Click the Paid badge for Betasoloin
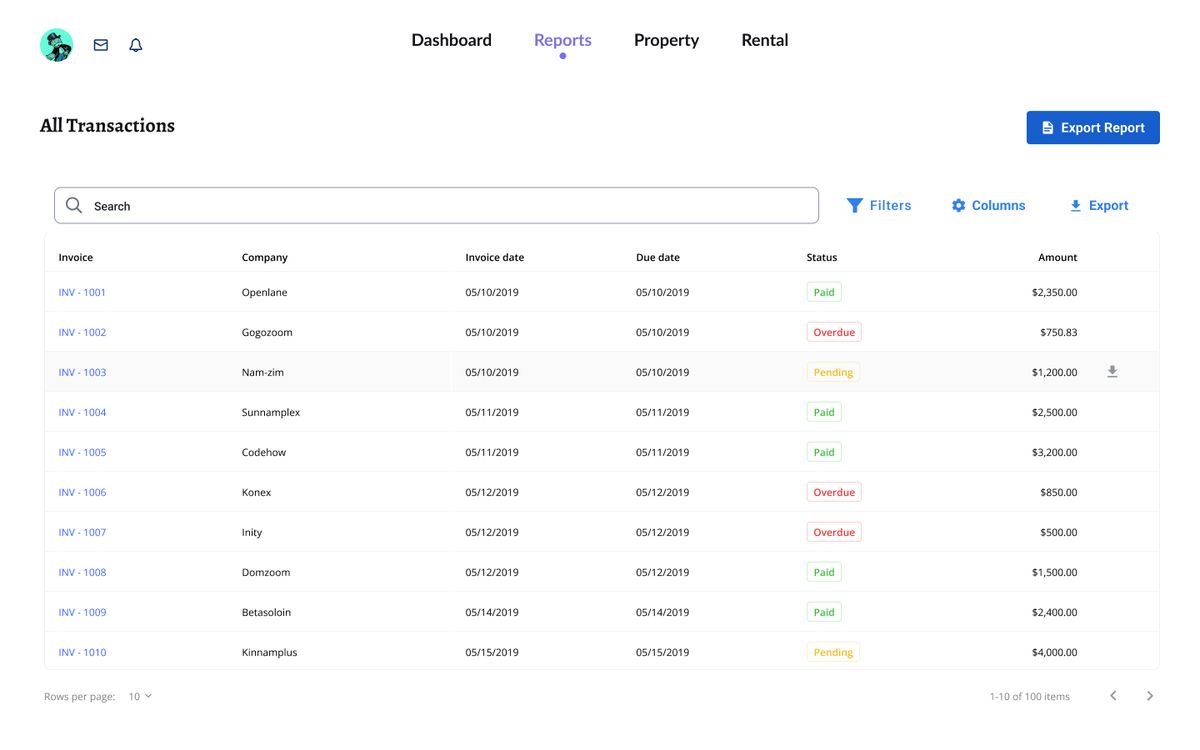This screenshot has height=750, width=1200. [x=824, y=612]
